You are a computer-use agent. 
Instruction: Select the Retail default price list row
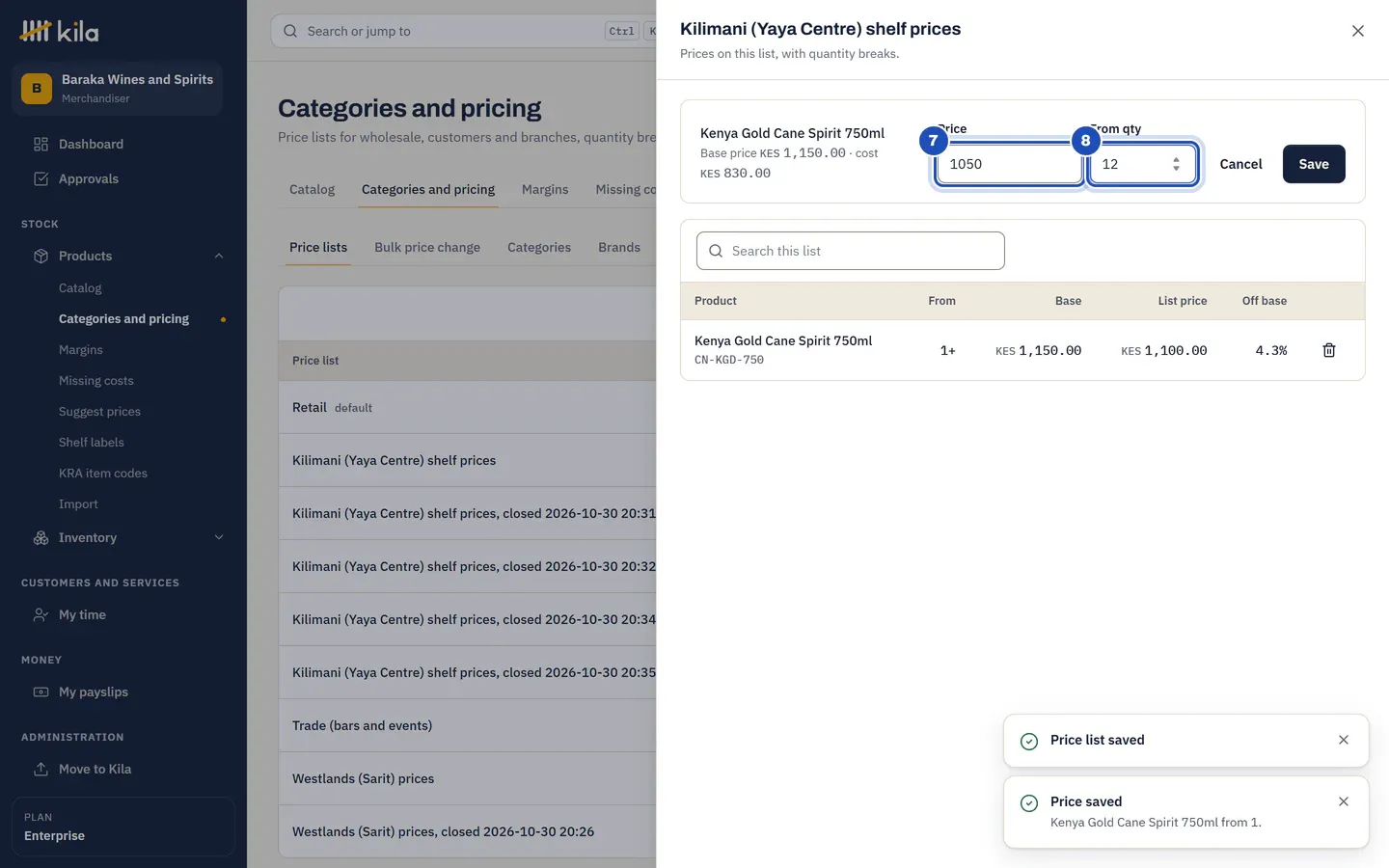[x=468, y=407]
